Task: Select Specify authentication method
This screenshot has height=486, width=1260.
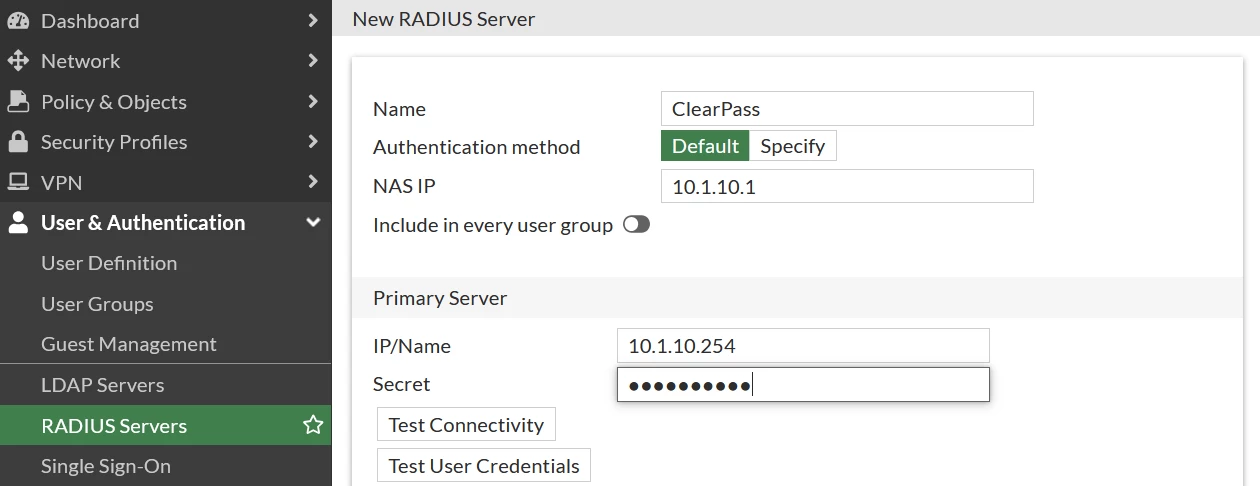Action: click(793, 146)
